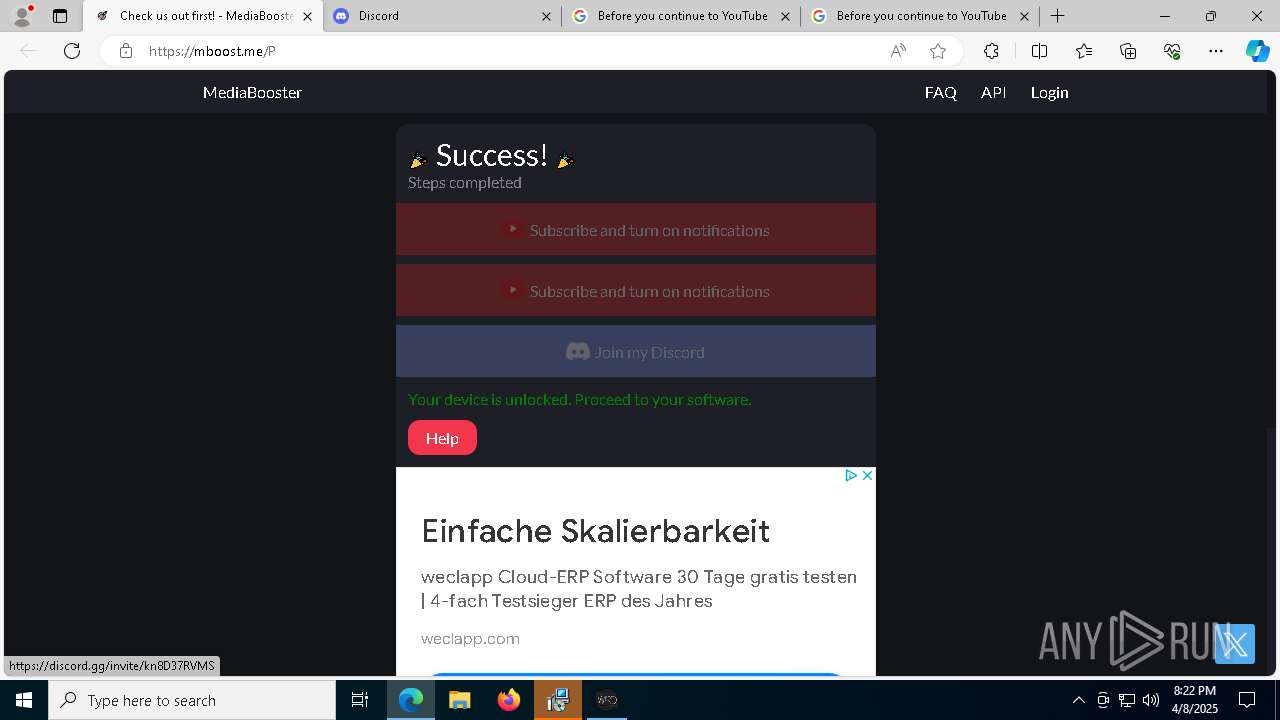1280x720 pixels.
Task: Close the Discord tab
Action: coord(546,16)
